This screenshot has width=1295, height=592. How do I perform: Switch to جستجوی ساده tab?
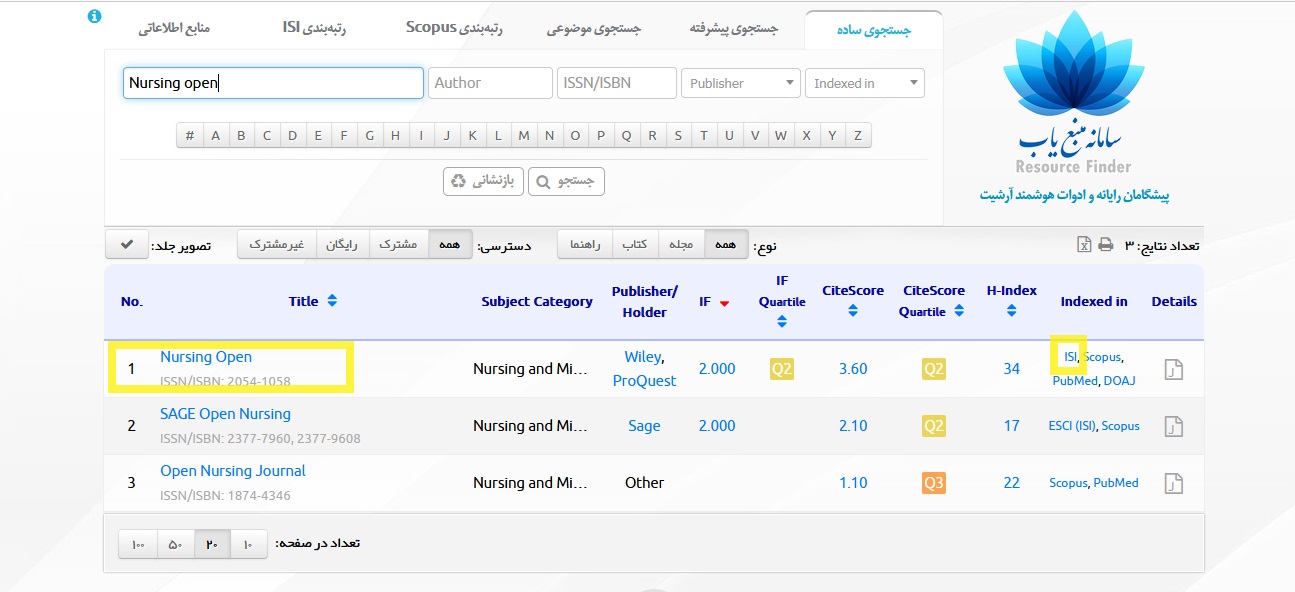point(873,29)
